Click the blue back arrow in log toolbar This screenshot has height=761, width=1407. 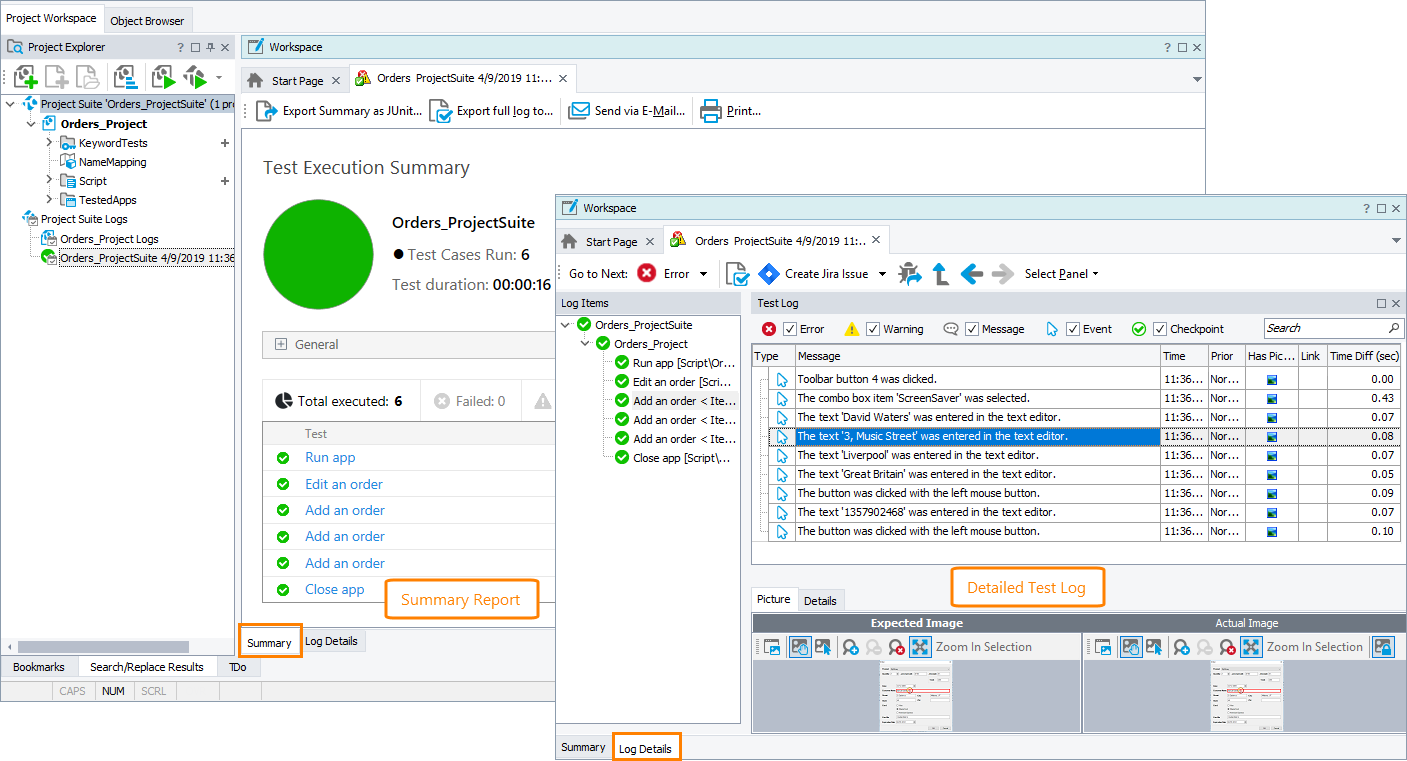click(x=972, y=274)
